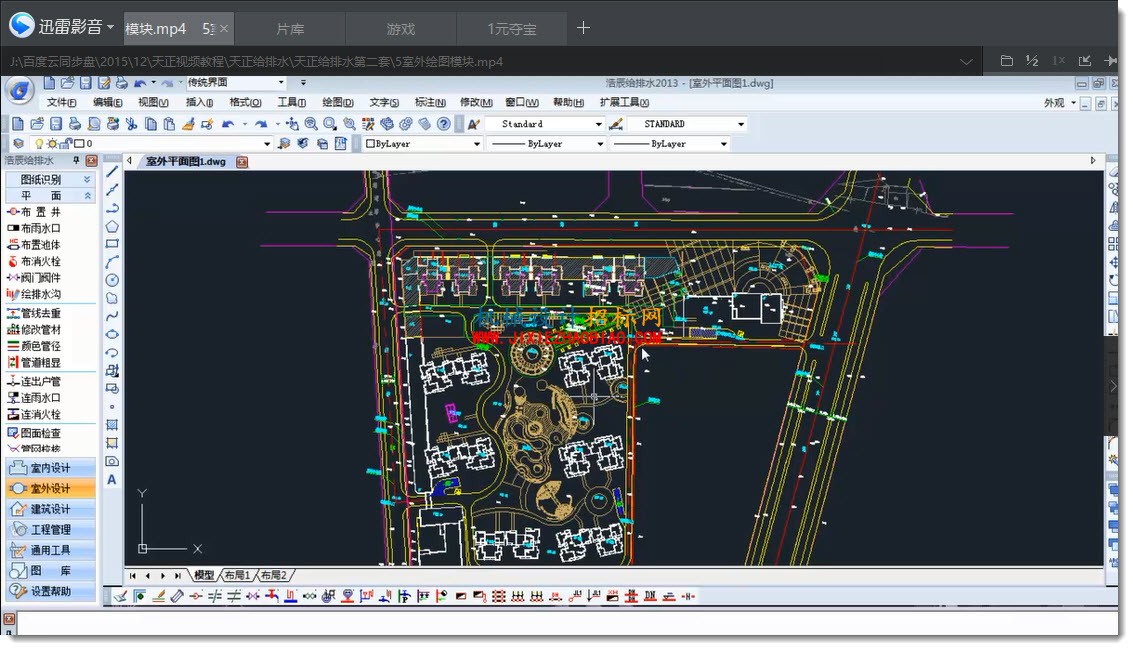Select the Hatch draw tool

[x=112, y=425]
